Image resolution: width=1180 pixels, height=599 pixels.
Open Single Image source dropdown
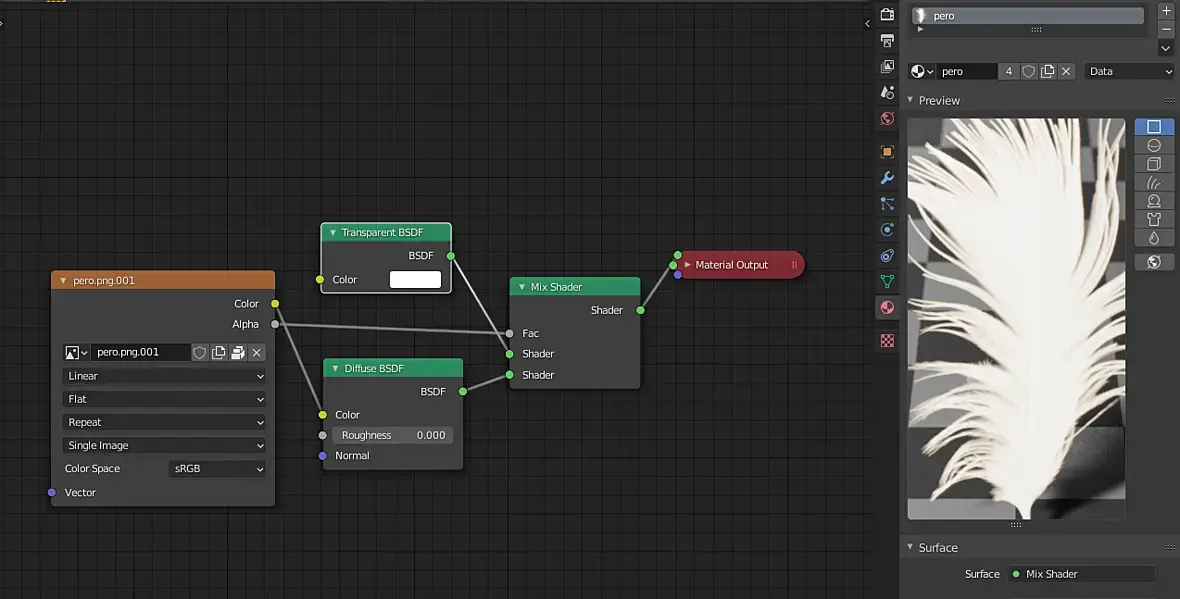165,445
